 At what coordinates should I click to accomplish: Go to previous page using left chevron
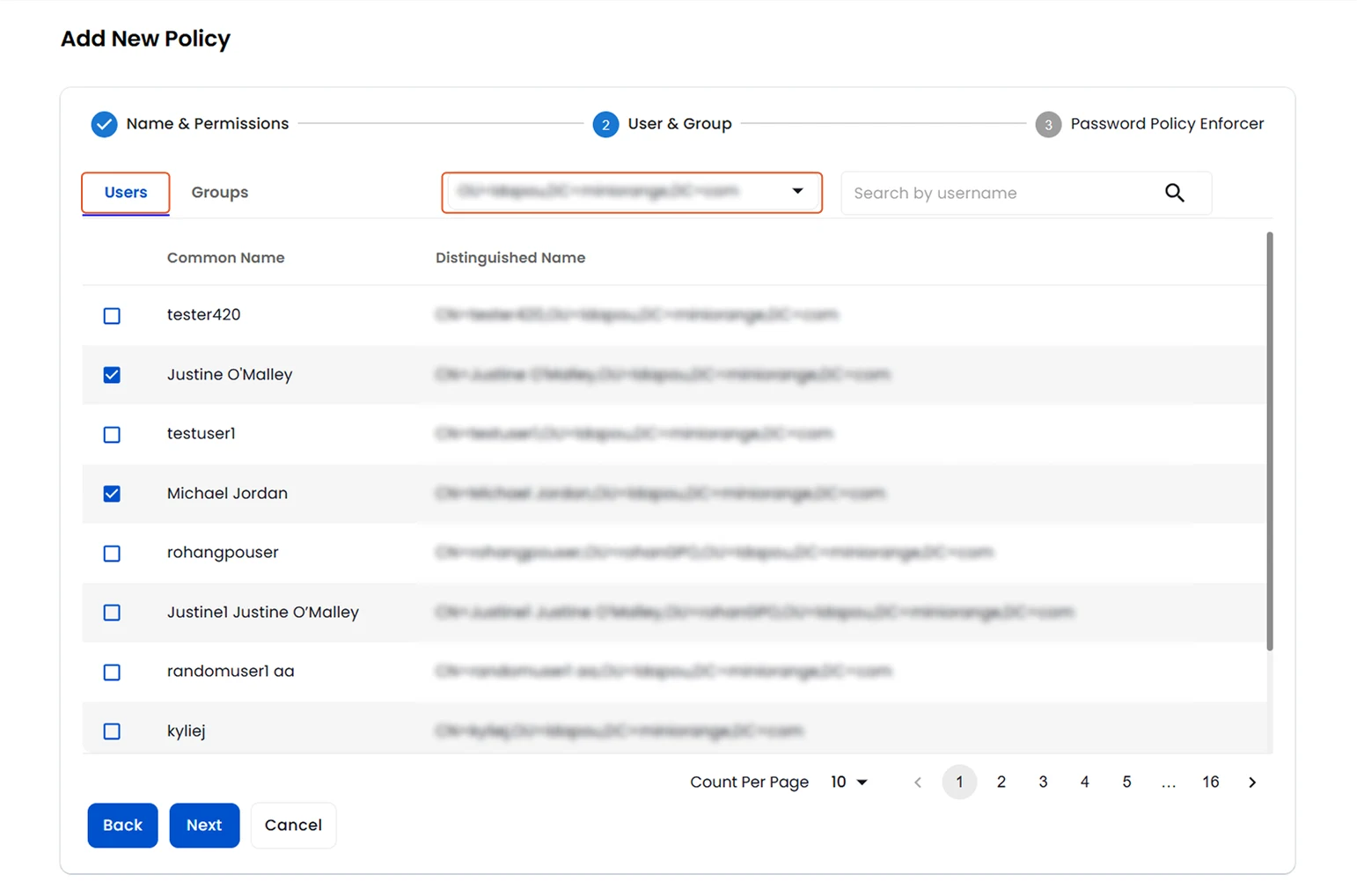pyautogui.click(x=918, y=782)
